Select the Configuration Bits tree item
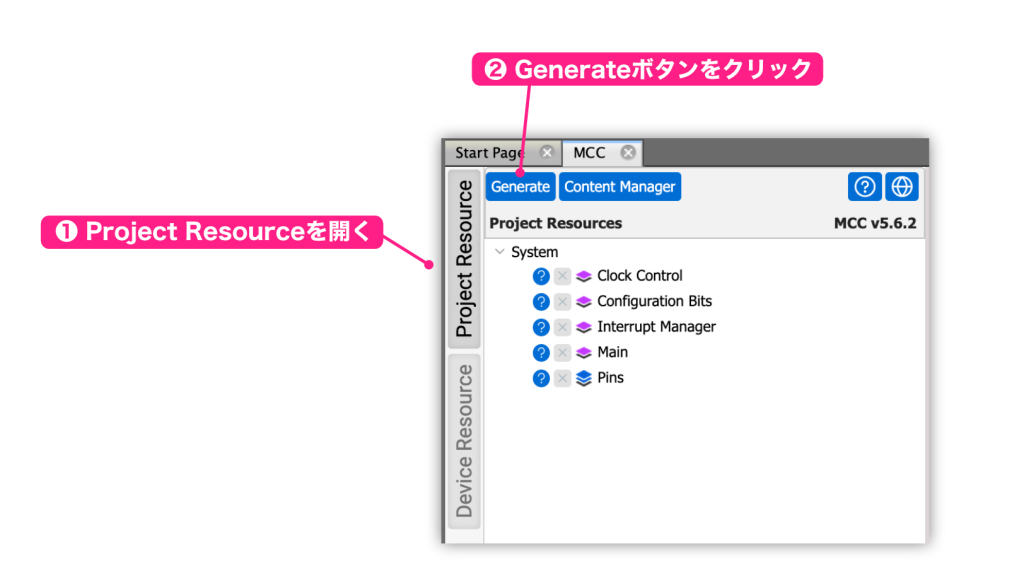Image resolution: width=1024 pixels, height=576 pixels. 654,302
